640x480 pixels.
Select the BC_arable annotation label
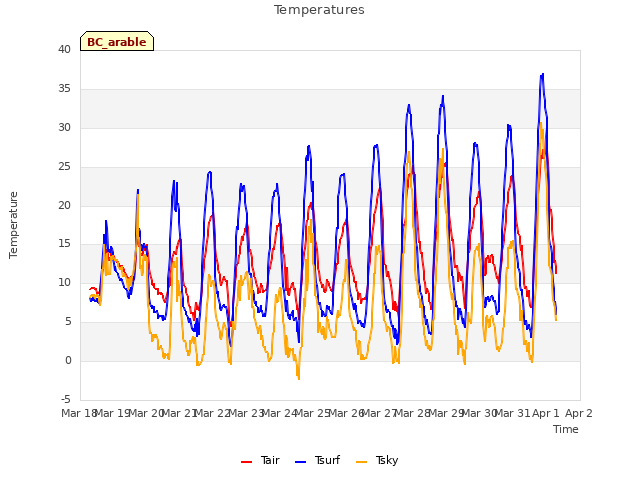click(117, 42)
